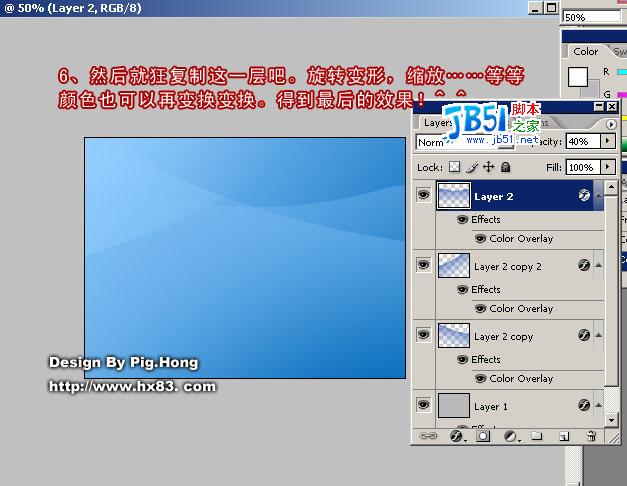Switch to the Color panel tab
Image resolution: width=627 pixels, height=486 pixels.
(x=585, y=52)
